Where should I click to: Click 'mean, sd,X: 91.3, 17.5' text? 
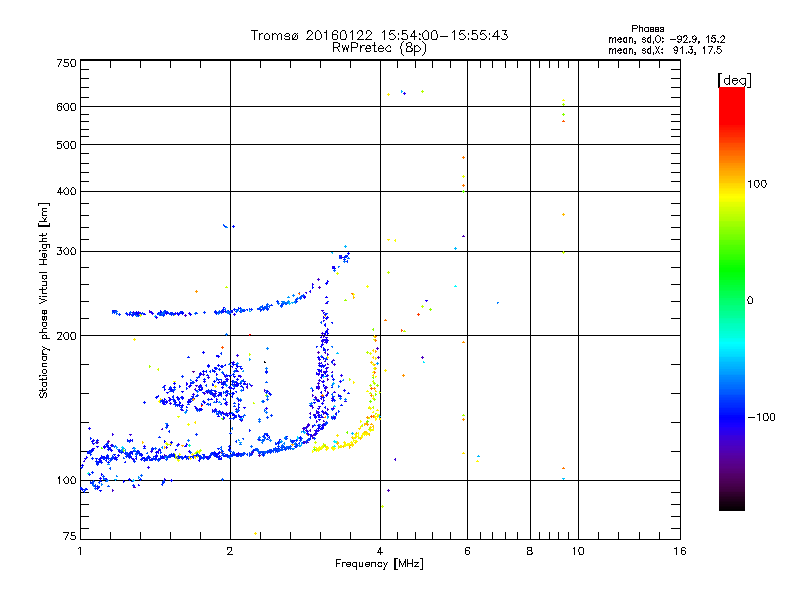(665, 50)
